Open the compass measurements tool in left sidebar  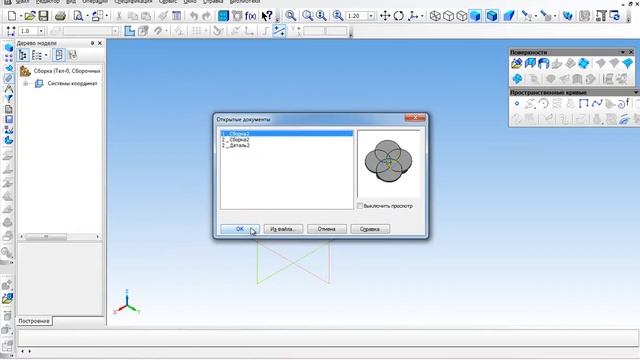(x=9, y=88)
